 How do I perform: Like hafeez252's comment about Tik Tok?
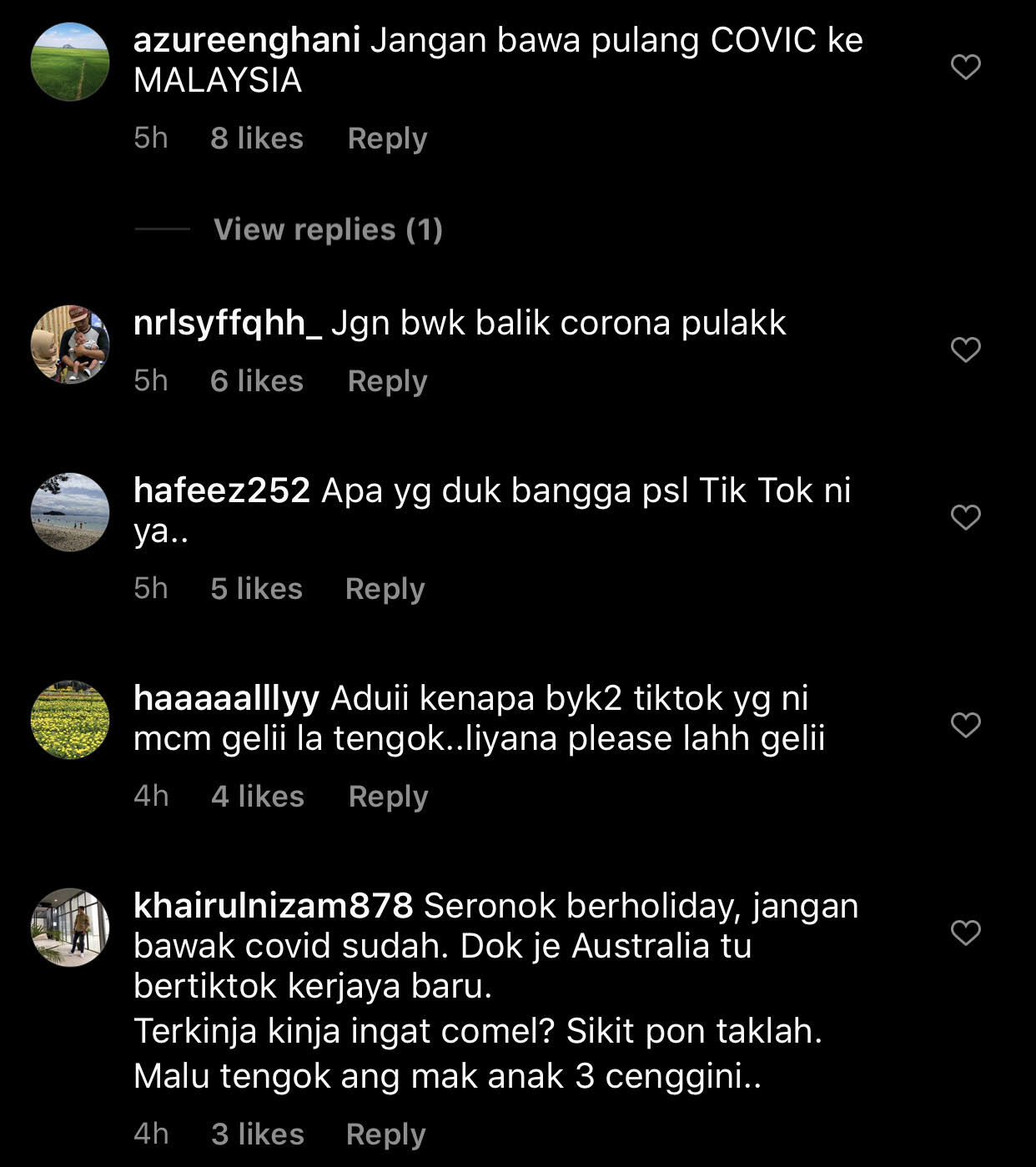click(x=965, y=517)
